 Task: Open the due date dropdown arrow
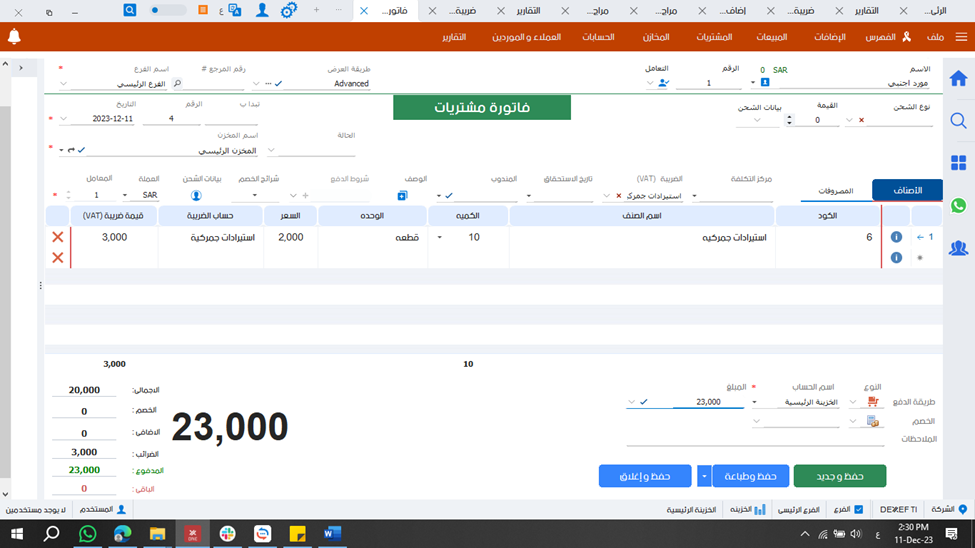click(x=529, y=196)
